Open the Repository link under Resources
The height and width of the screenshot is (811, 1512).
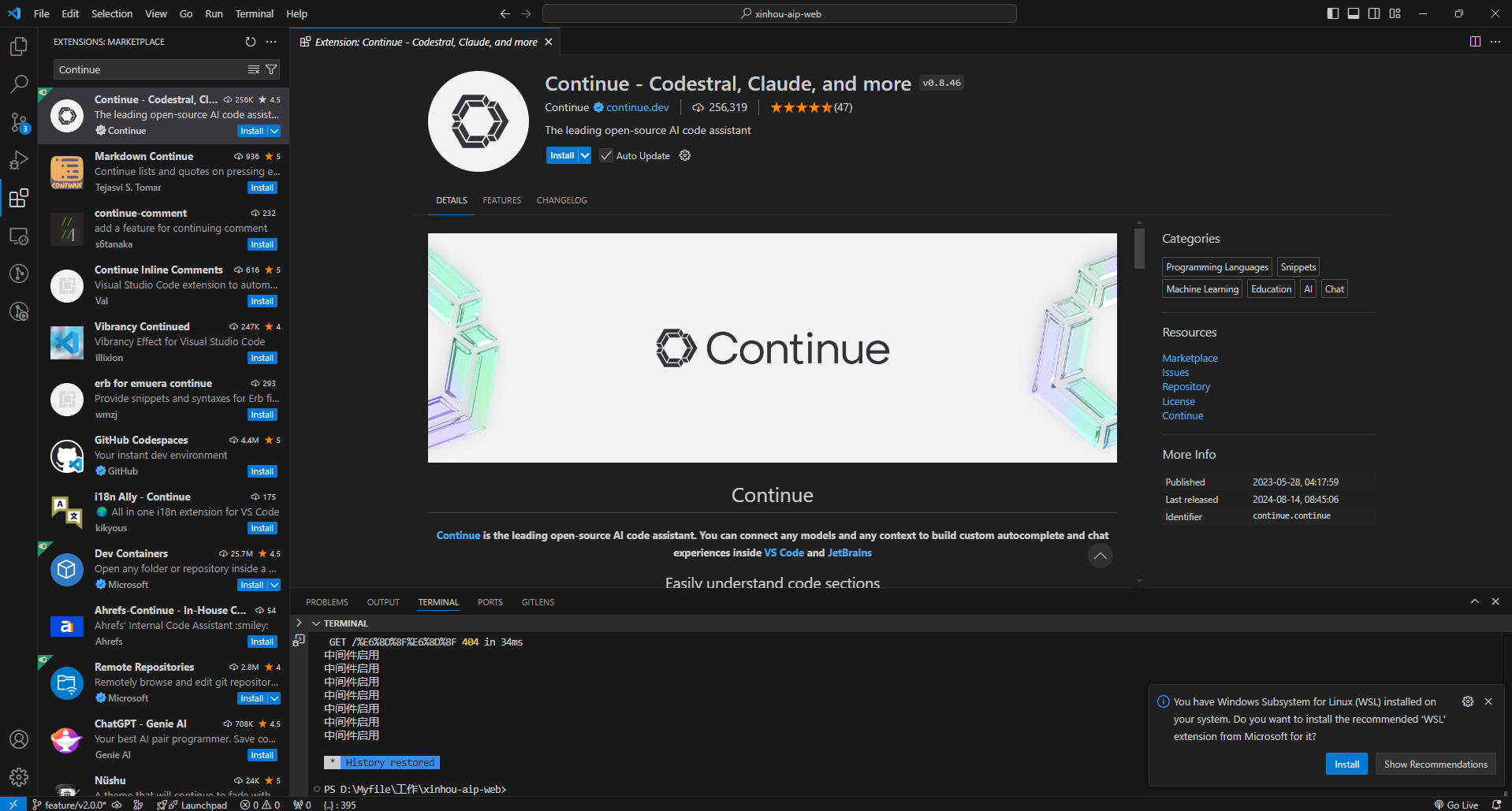[x=1186, y=387]
